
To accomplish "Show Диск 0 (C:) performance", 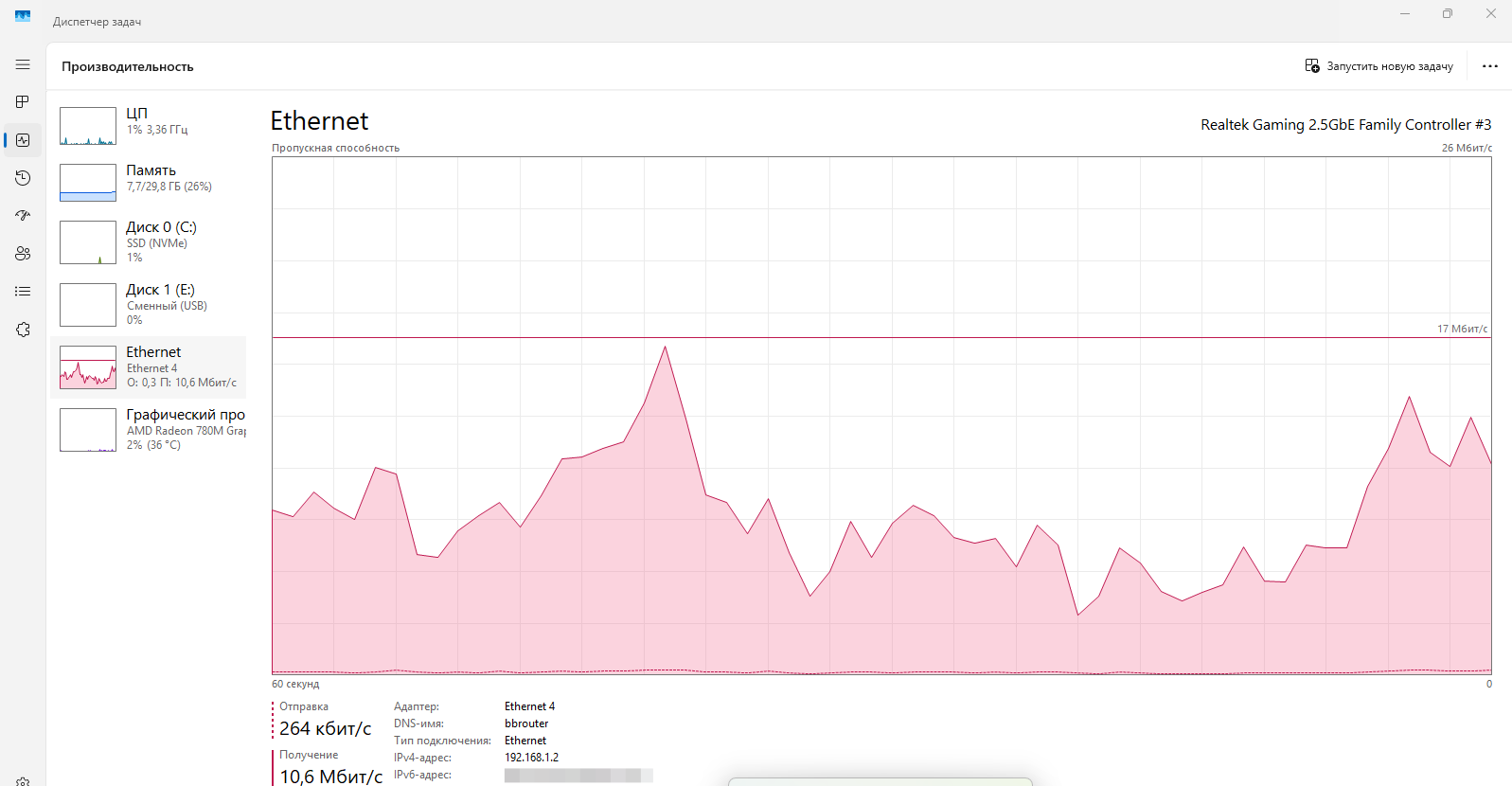I will 148,242.
